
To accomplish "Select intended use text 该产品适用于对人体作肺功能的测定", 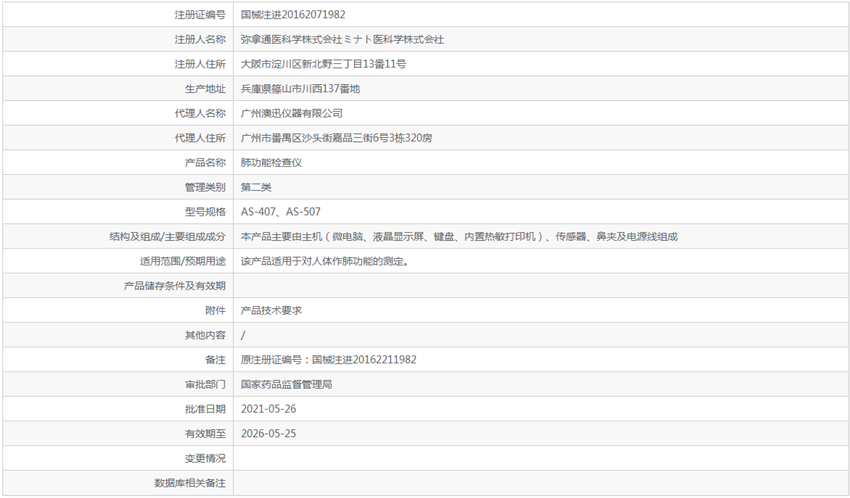I will pyautogui.click(x=323, y=261).
